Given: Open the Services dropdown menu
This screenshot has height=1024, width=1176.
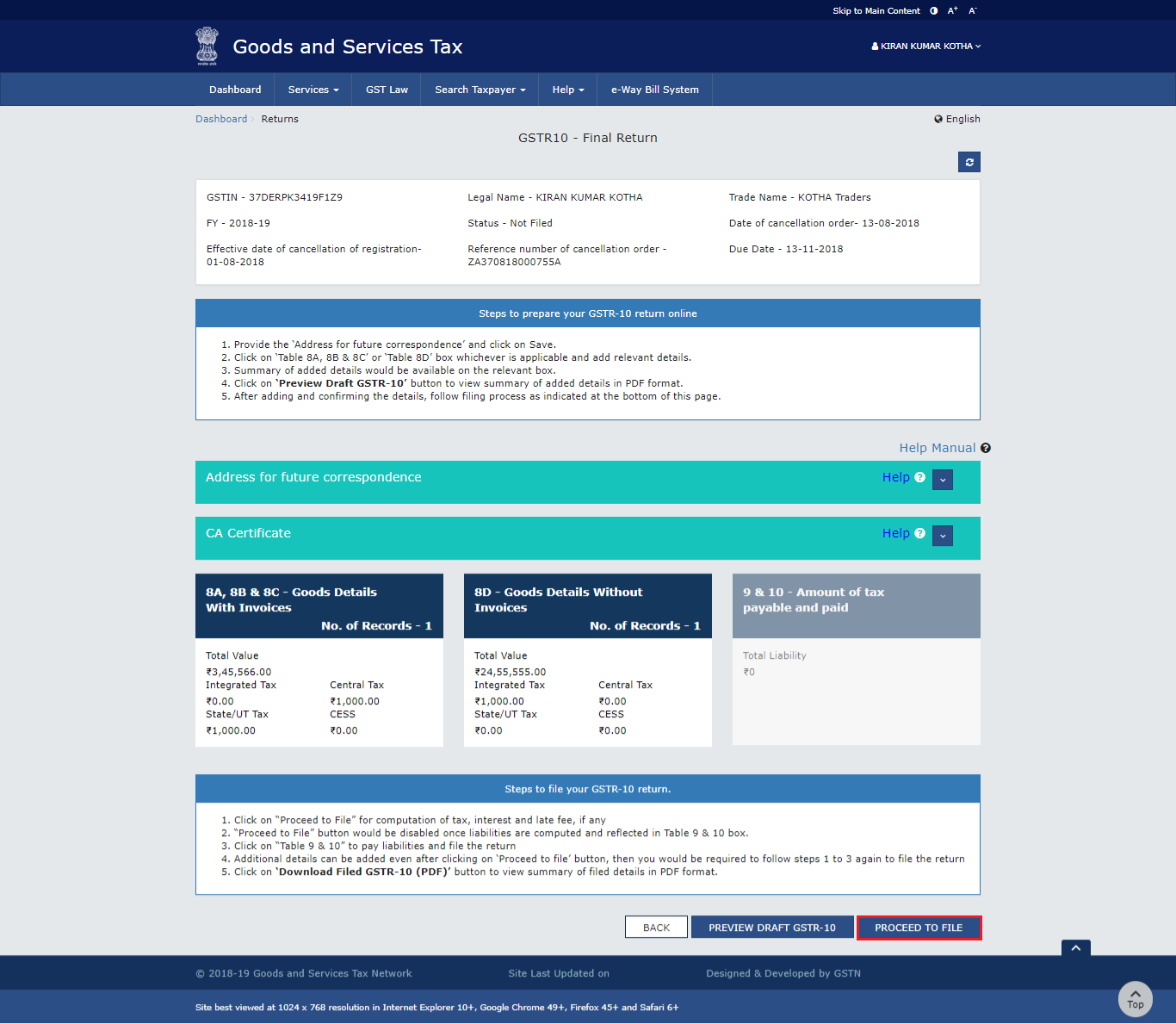Looking at the screenshot, I should 312,89.
